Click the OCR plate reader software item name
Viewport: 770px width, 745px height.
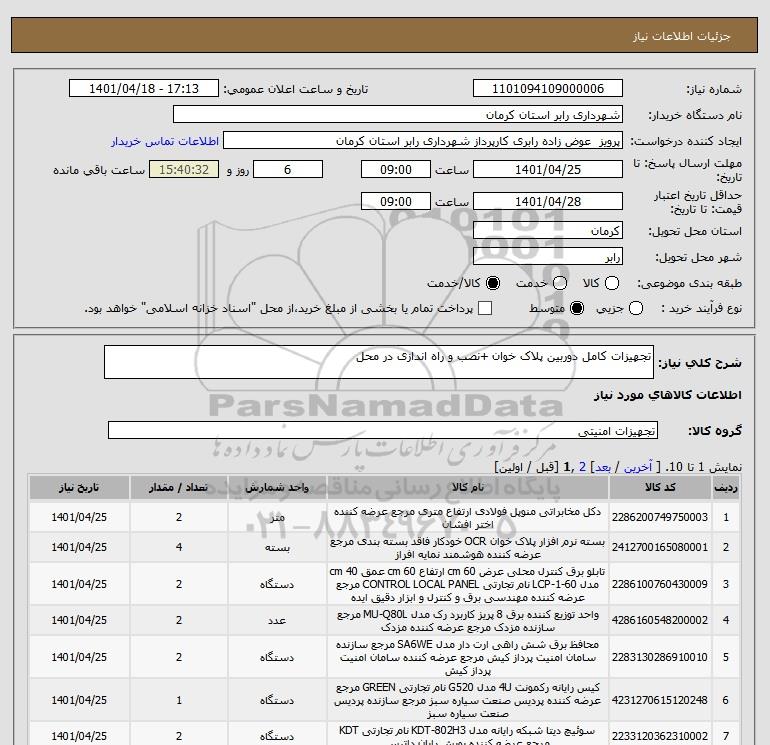(x=468, y=548)
